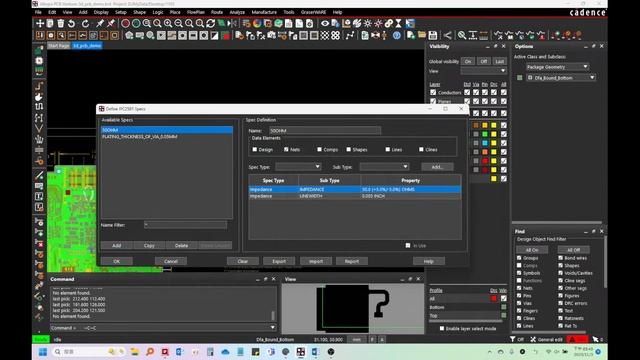Click the green swatch in Visibility panel
Screen dimensions: 640x360
point(485,134)
